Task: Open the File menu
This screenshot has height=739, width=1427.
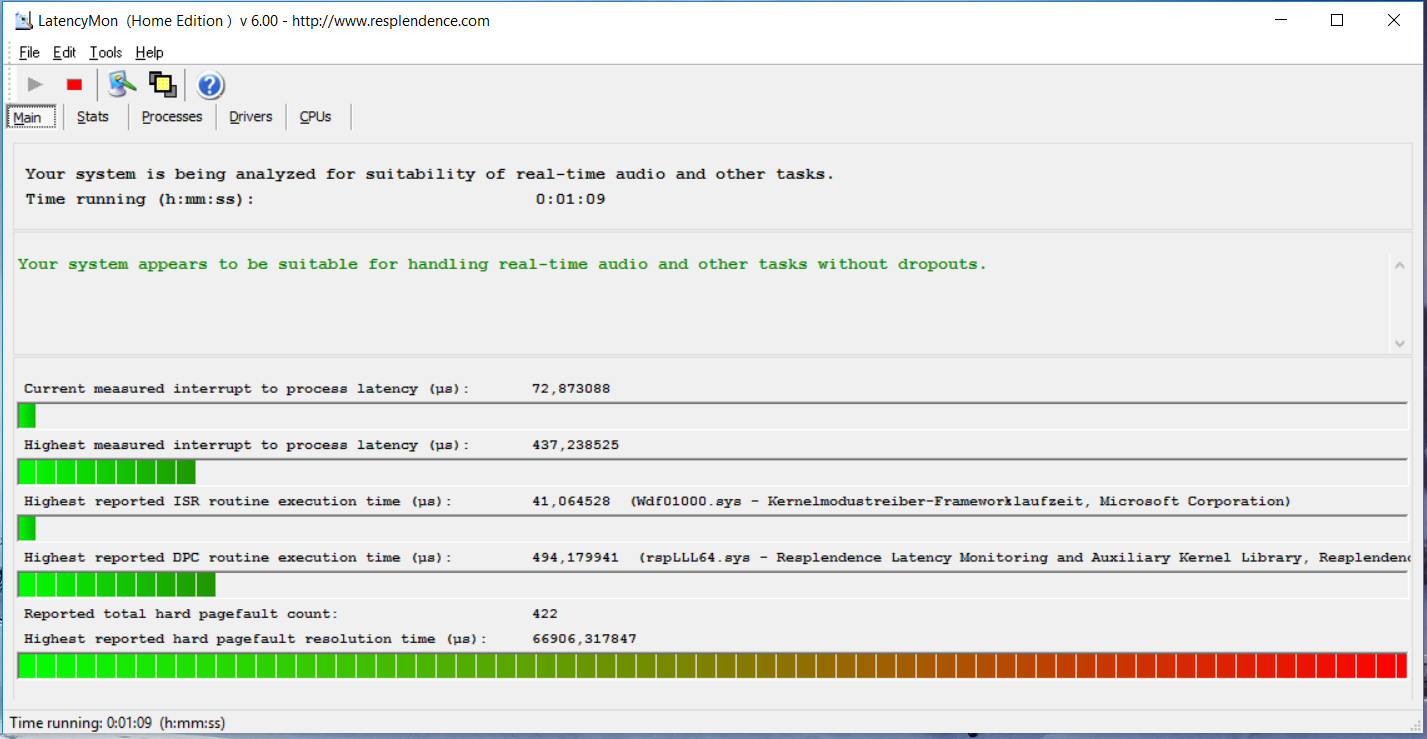Action: pos(29,52)
